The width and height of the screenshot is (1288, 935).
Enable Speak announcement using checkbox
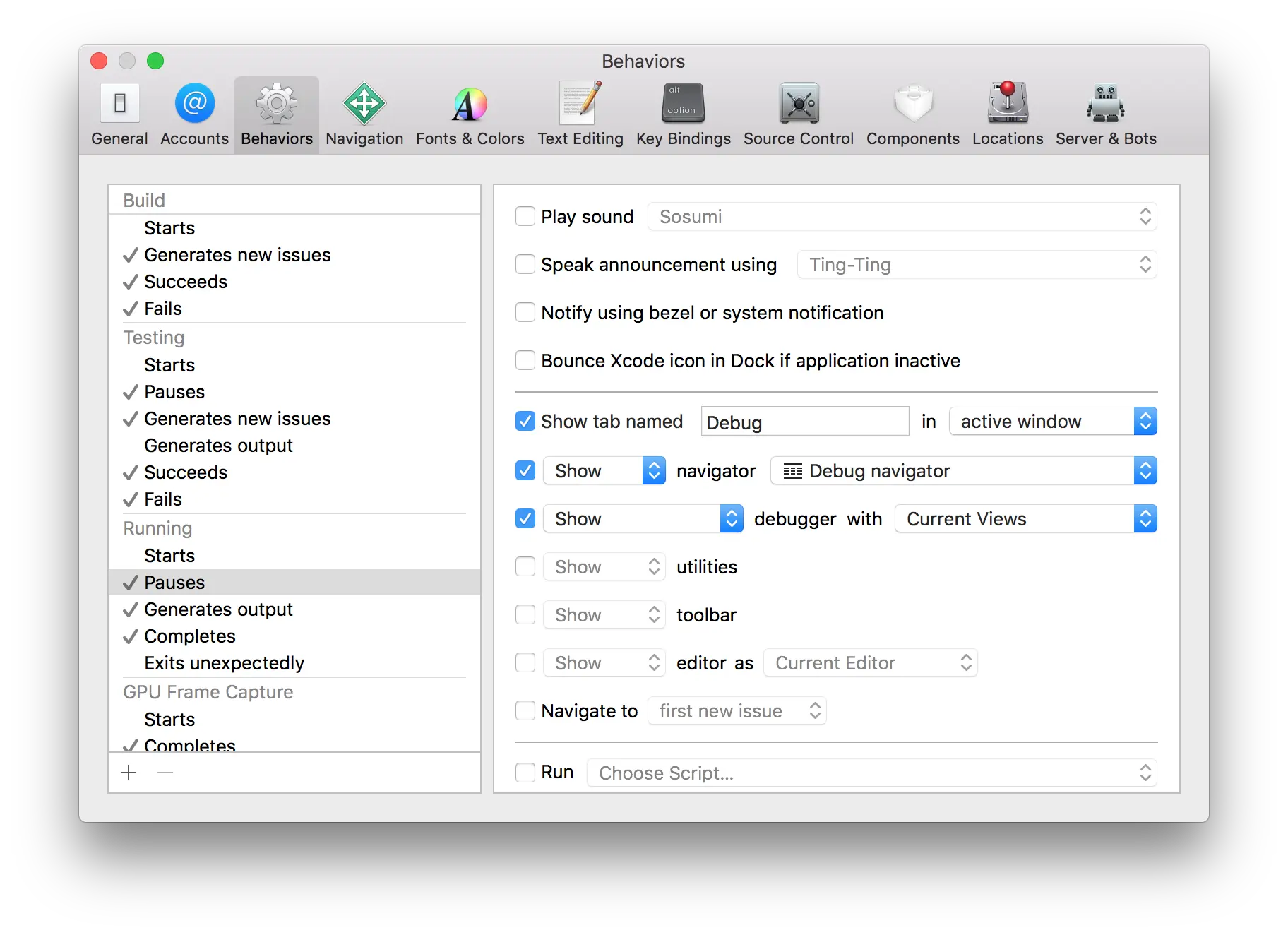[x=525, y=264]
